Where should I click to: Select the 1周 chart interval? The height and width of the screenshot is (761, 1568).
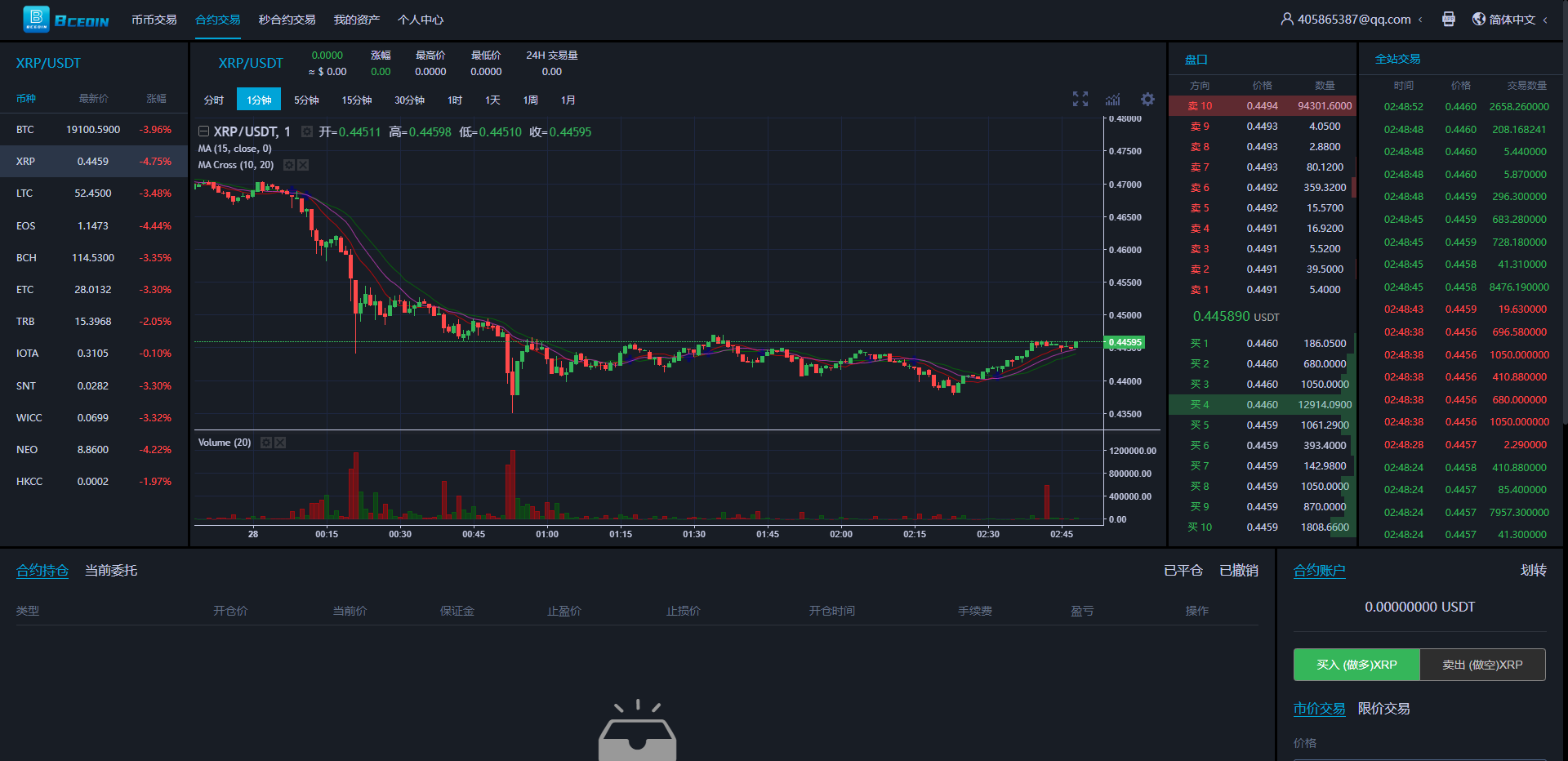[531, 100]
